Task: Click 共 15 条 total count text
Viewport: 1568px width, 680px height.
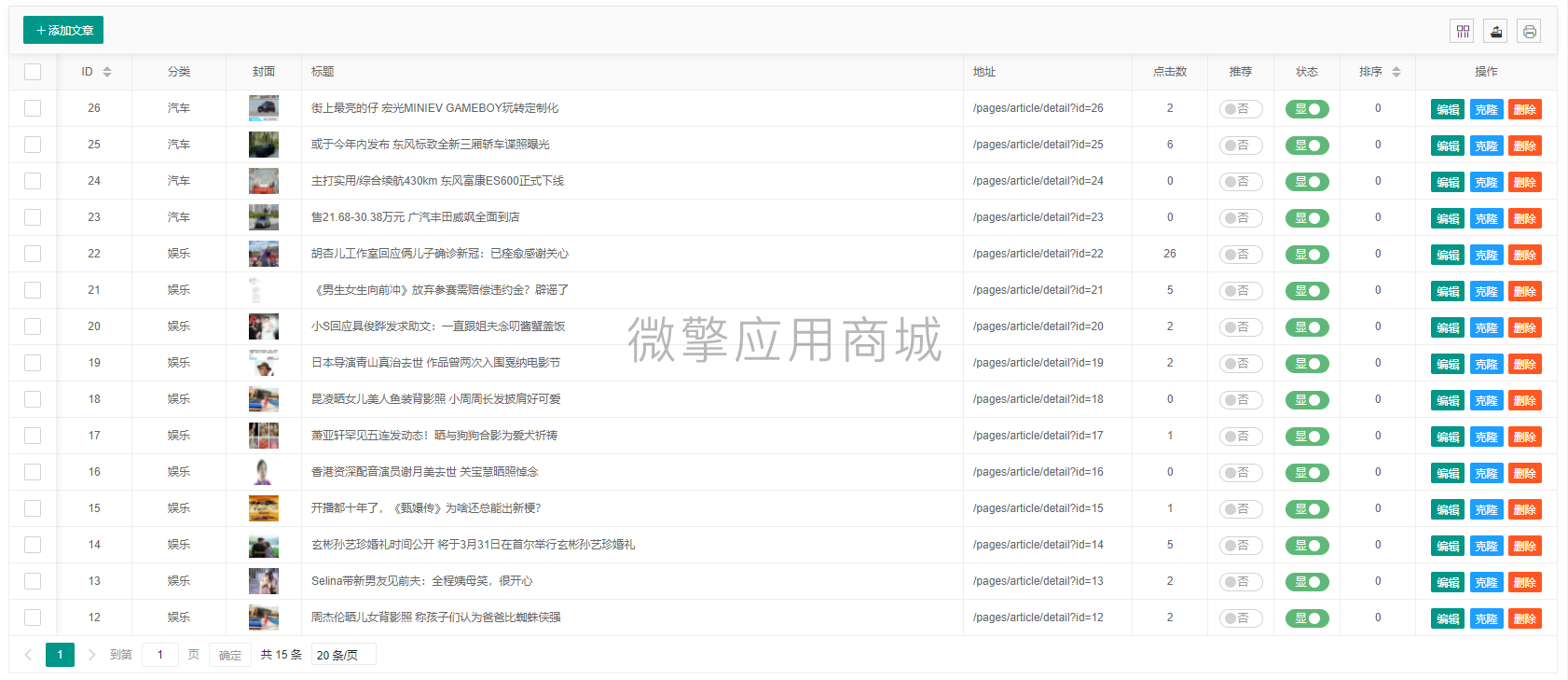Action: click(x=281, y=655)
